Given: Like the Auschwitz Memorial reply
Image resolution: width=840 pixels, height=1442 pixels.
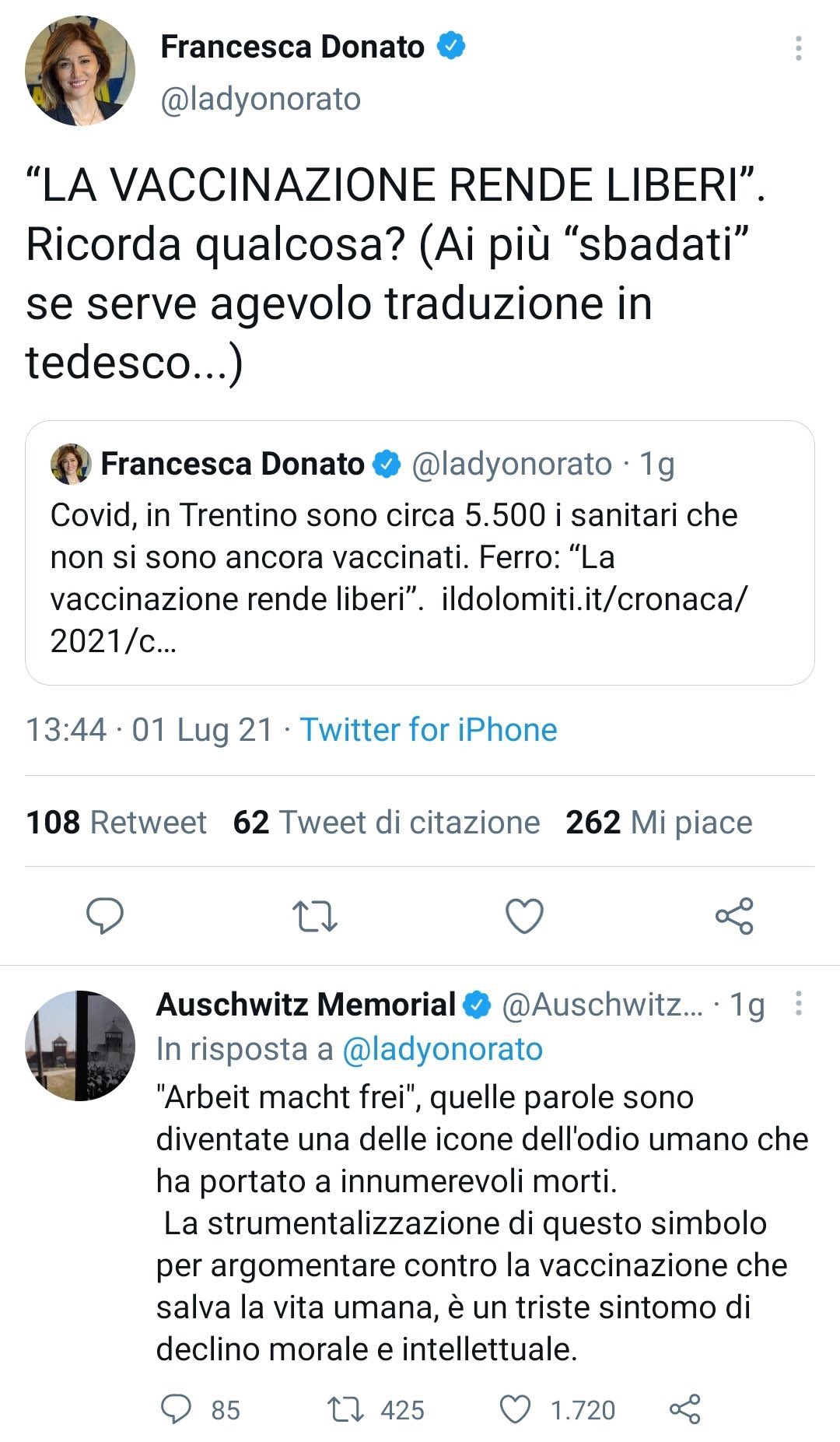Looking at the screenshot, I should point(515,1409).
